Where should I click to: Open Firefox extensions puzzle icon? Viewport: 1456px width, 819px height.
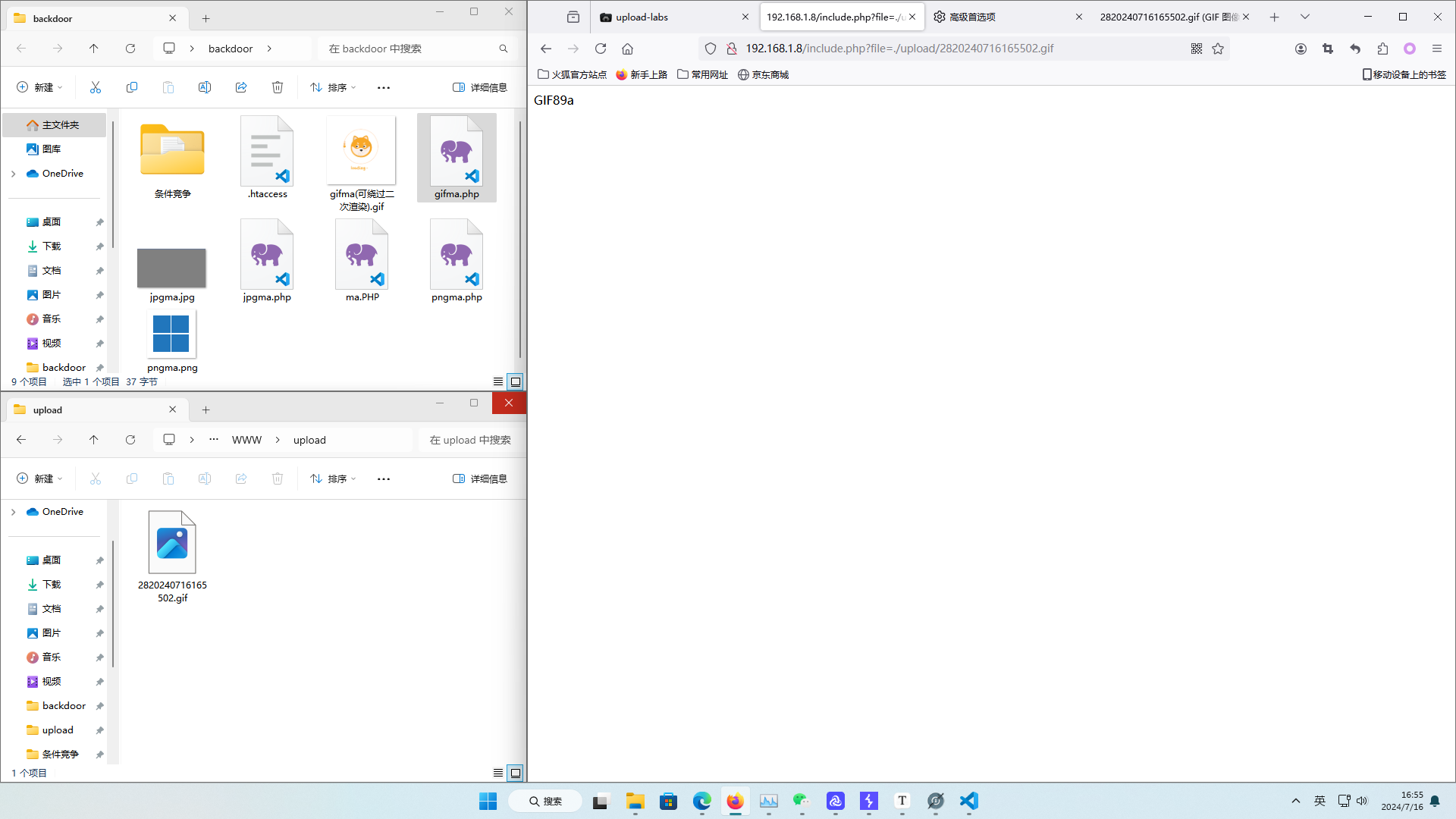pyautogui.click(x=1382, y=49)
